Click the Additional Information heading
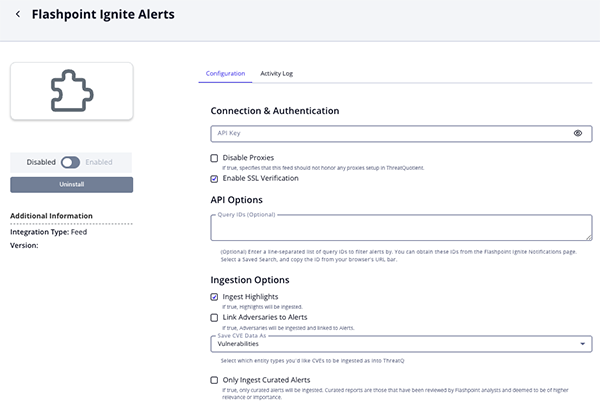 click(51, 216)
